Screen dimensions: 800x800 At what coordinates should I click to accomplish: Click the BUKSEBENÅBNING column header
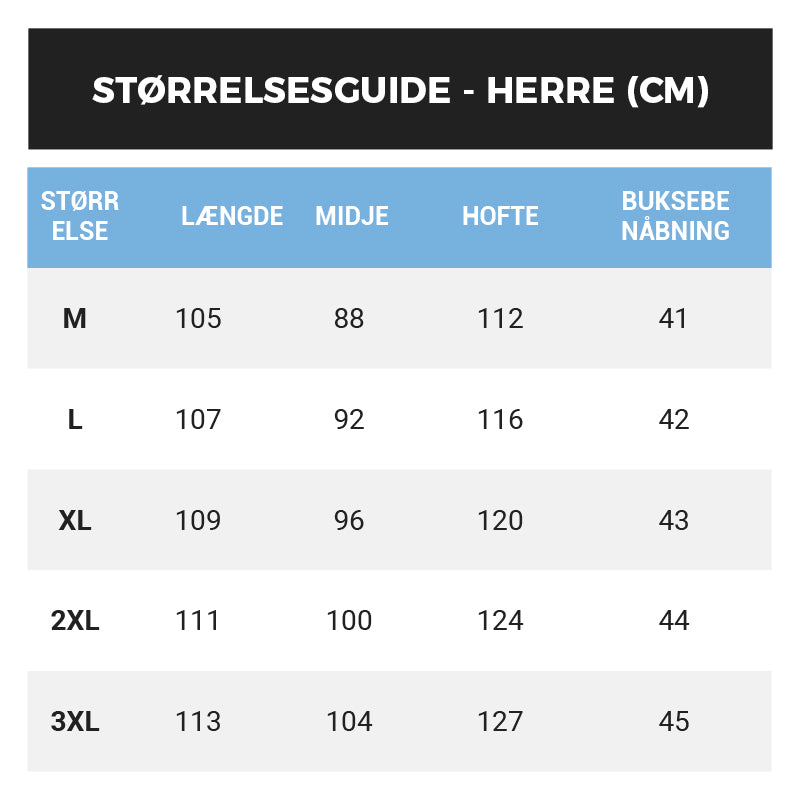coord(675,216)
